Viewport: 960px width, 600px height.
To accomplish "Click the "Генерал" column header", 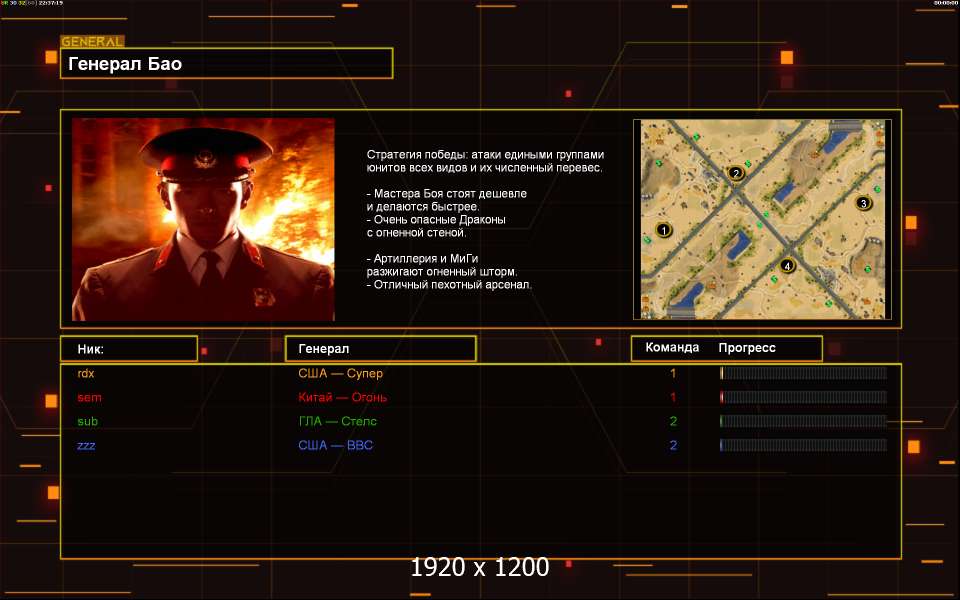I will [x=381, y=349].
